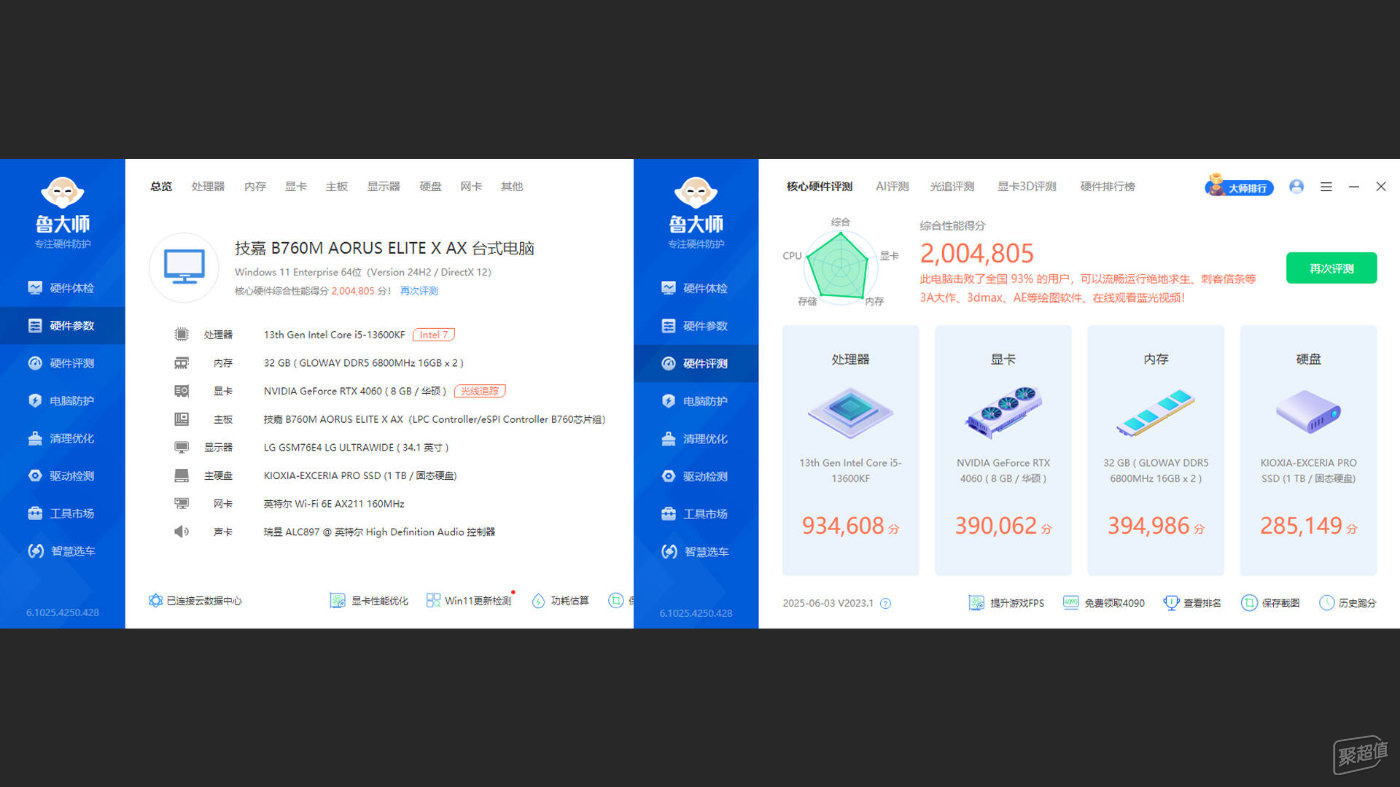Image resolution: width=1400 pixels, height=787 pixels.
Task: Open 功耗估算 tool
Action: pyautogui.click(x=560, y=600)
